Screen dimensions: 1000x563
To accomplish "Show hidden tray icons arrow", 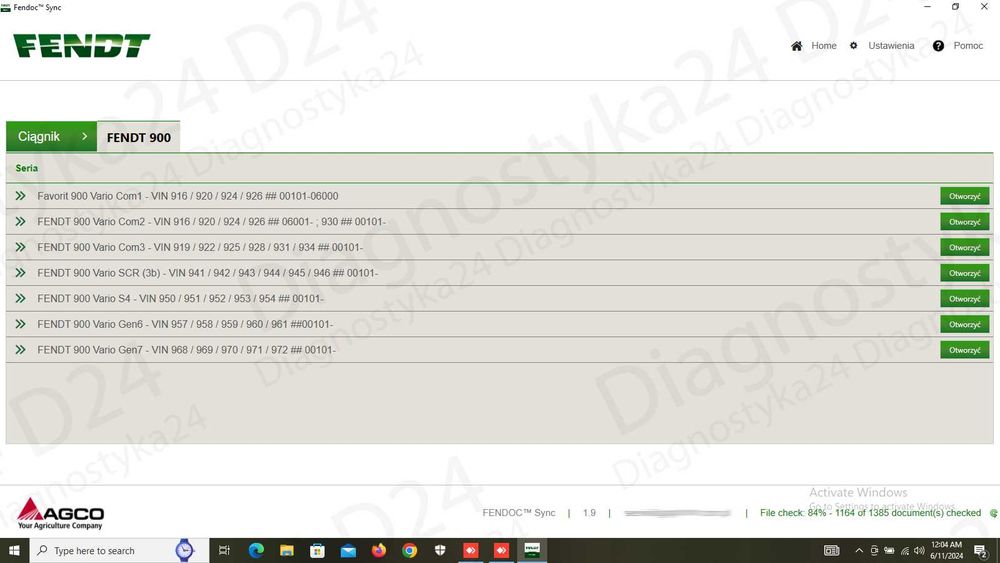I will [x=859, y=550].
